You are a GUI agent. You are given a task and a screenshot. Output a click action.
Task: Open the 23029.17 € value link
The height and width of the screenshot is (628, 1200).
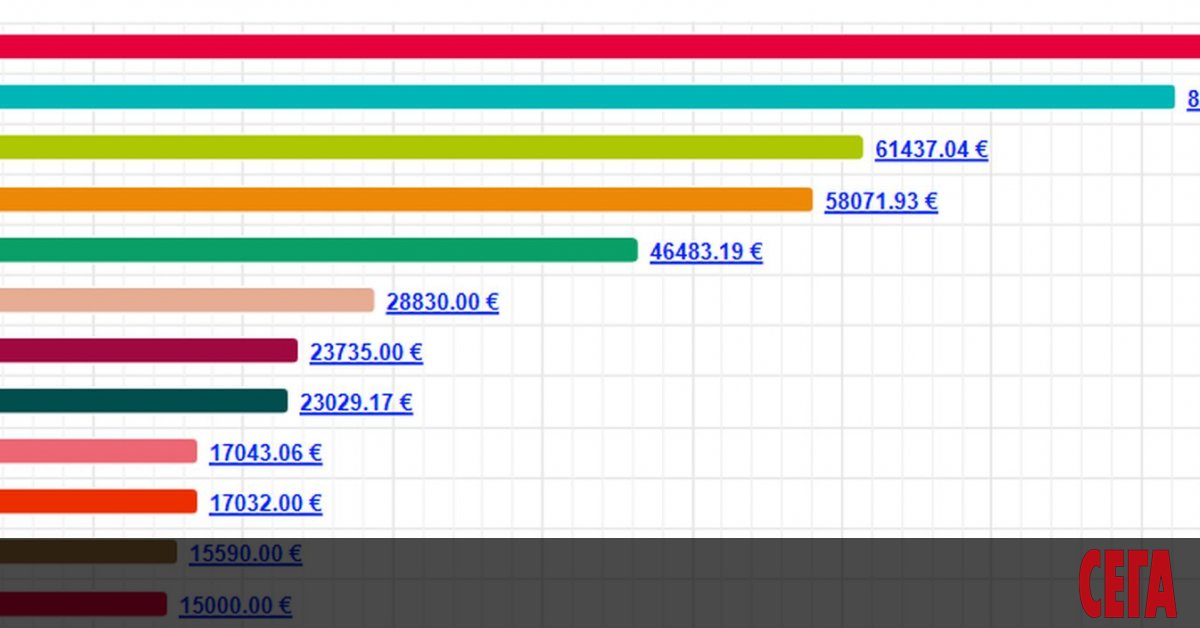(356, 403)
